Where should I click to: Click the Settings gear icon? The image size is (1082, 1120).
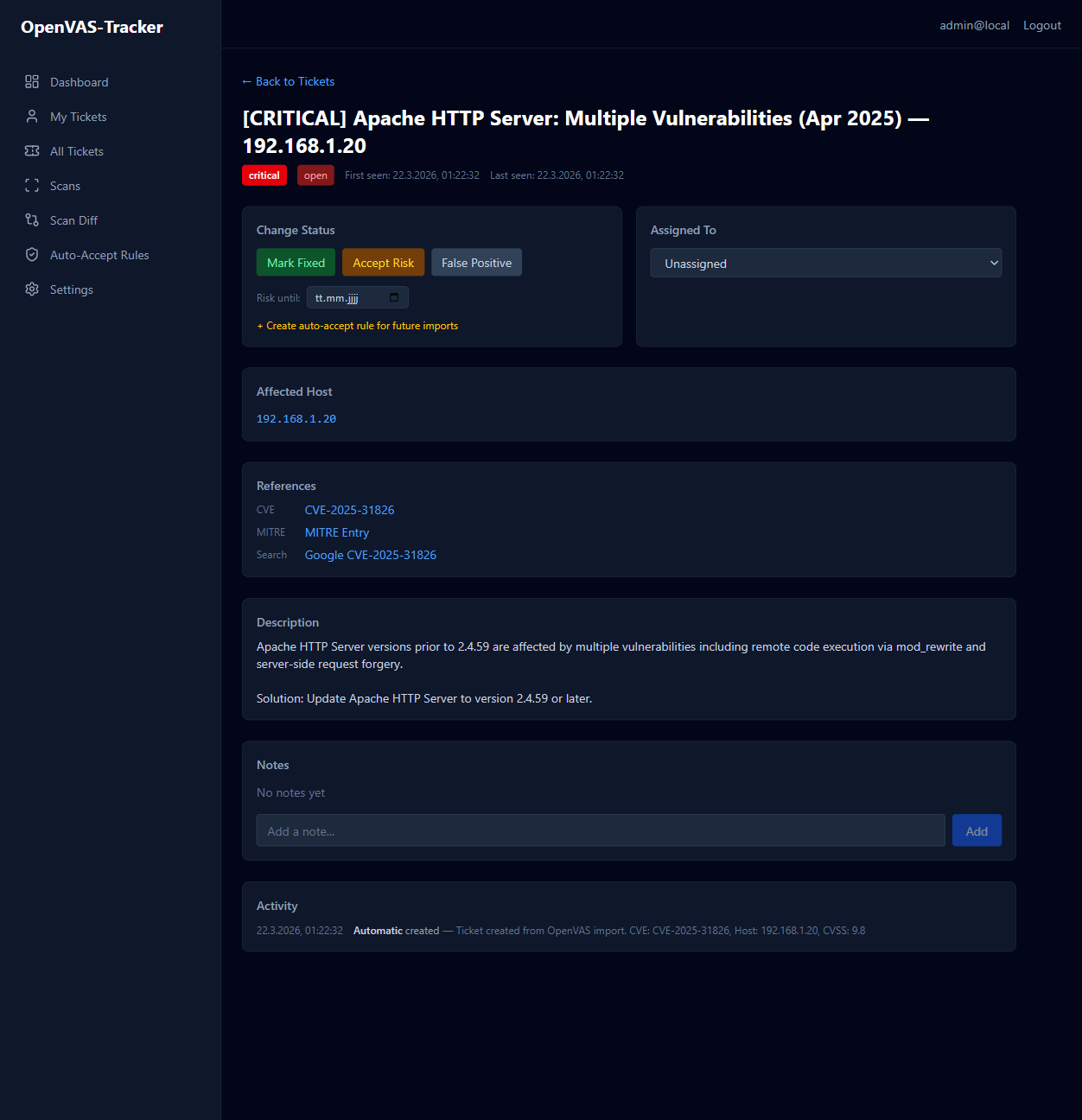(32, 289)
